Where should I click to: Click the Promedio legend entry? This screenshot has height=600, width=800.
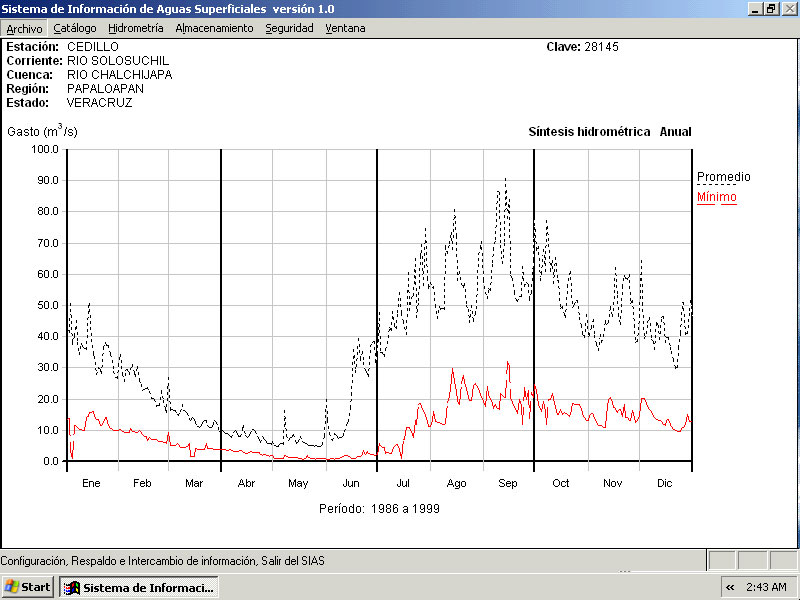(x=723, y=177)
